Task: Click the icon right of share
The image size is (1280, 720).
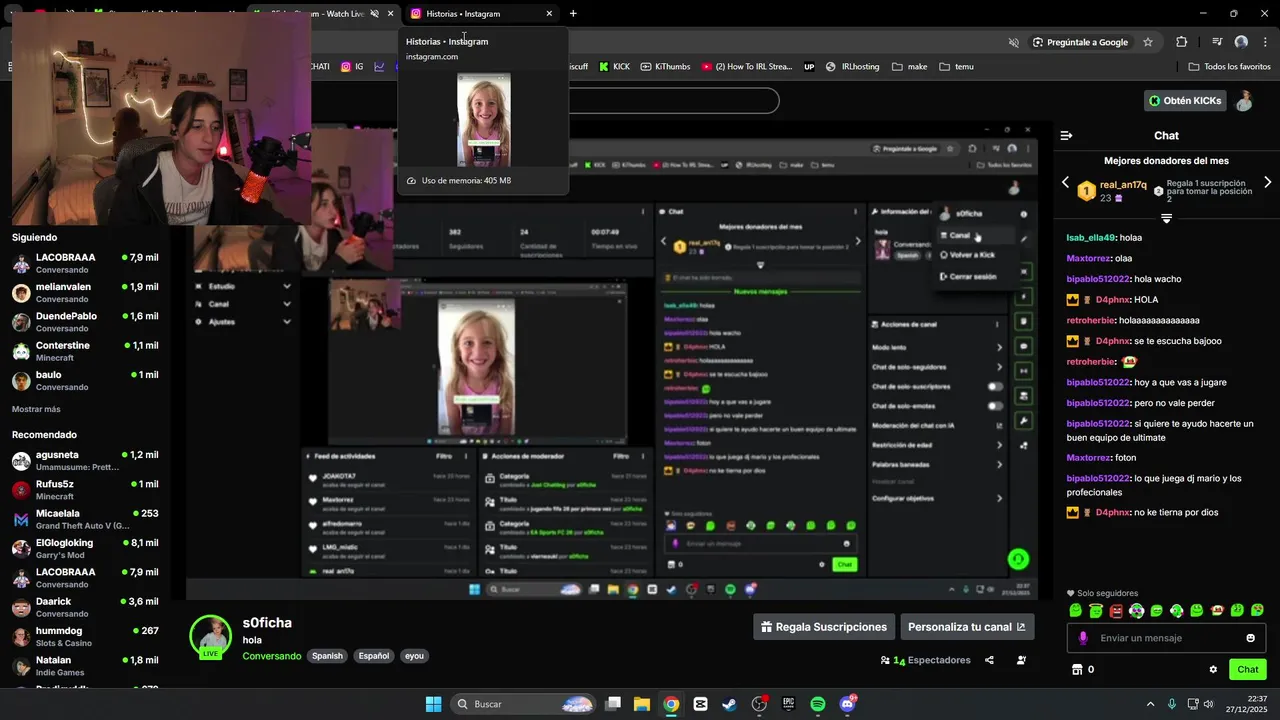Action: [x=1021, y=660]
